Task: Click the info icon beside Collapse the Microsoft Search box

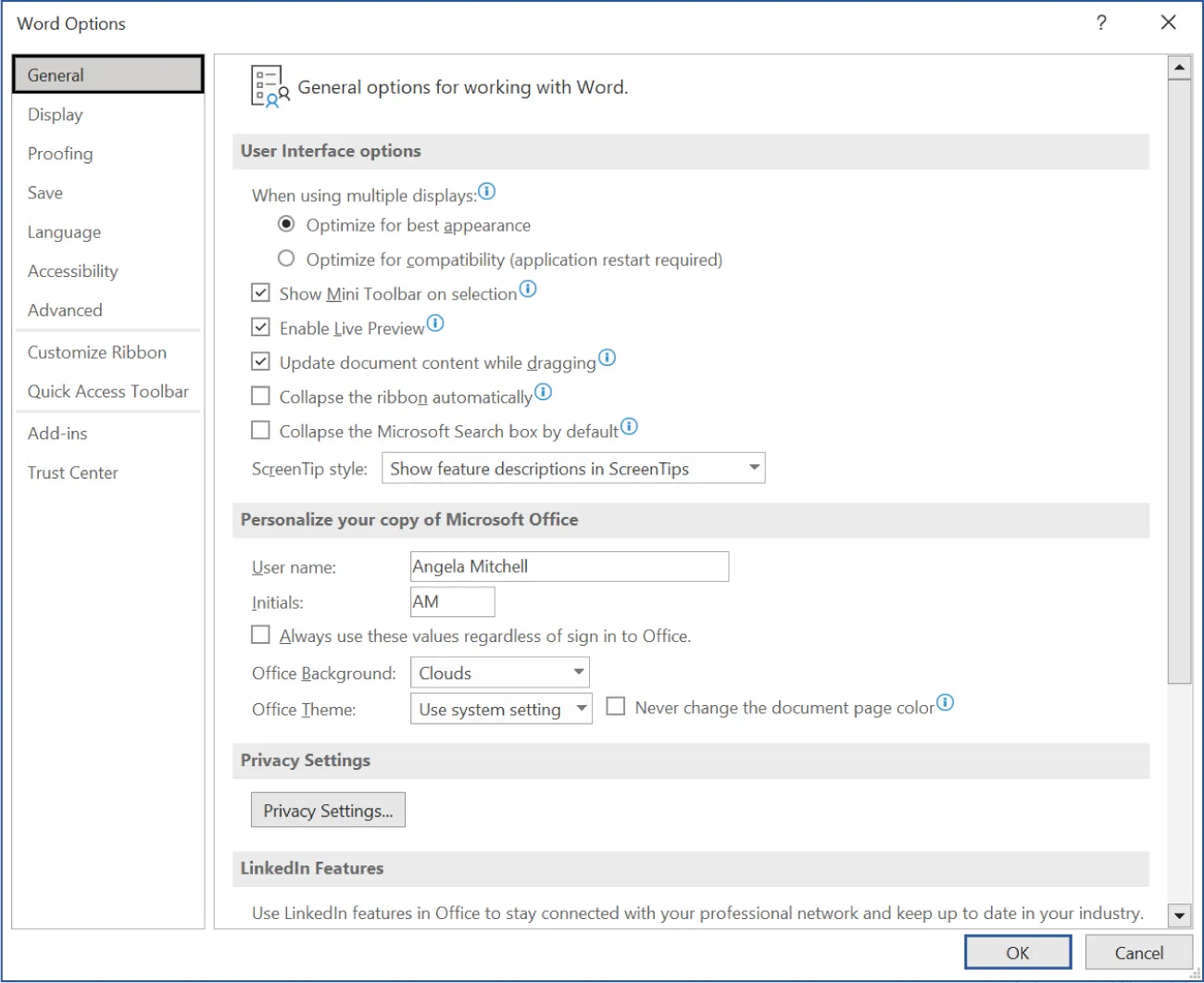Action: tap(629, 427)
